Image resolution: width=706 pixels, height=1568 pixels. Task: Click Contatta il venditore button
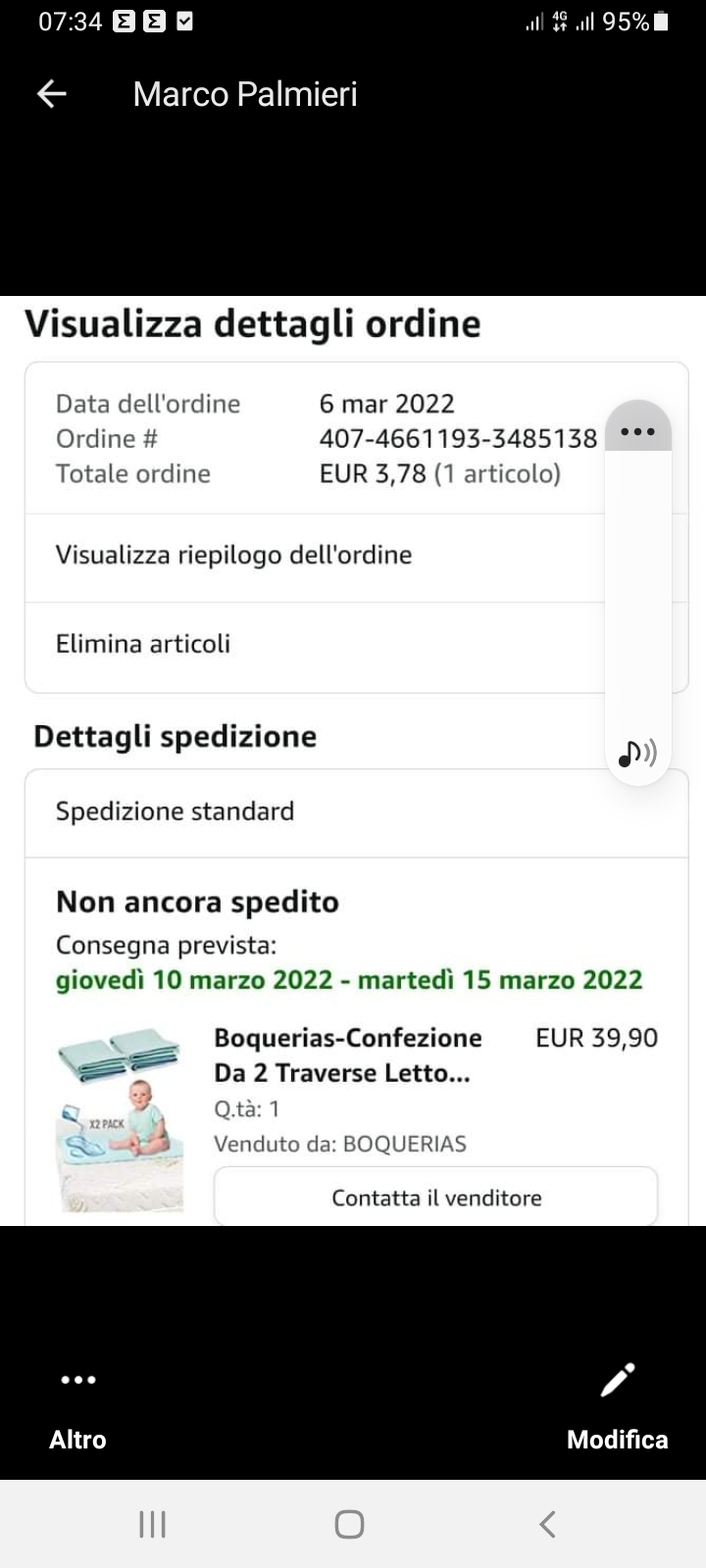[436, 1197]
